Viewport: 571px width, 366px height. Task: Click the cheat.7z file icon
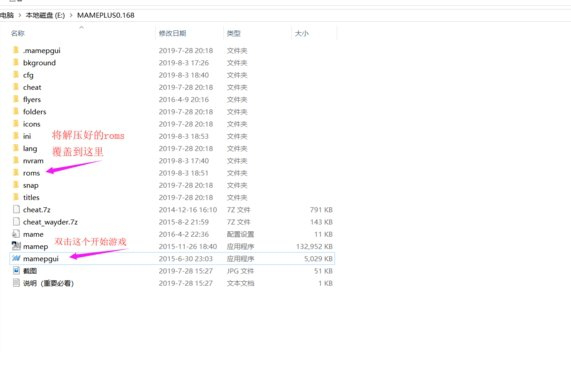click(16, 209)
